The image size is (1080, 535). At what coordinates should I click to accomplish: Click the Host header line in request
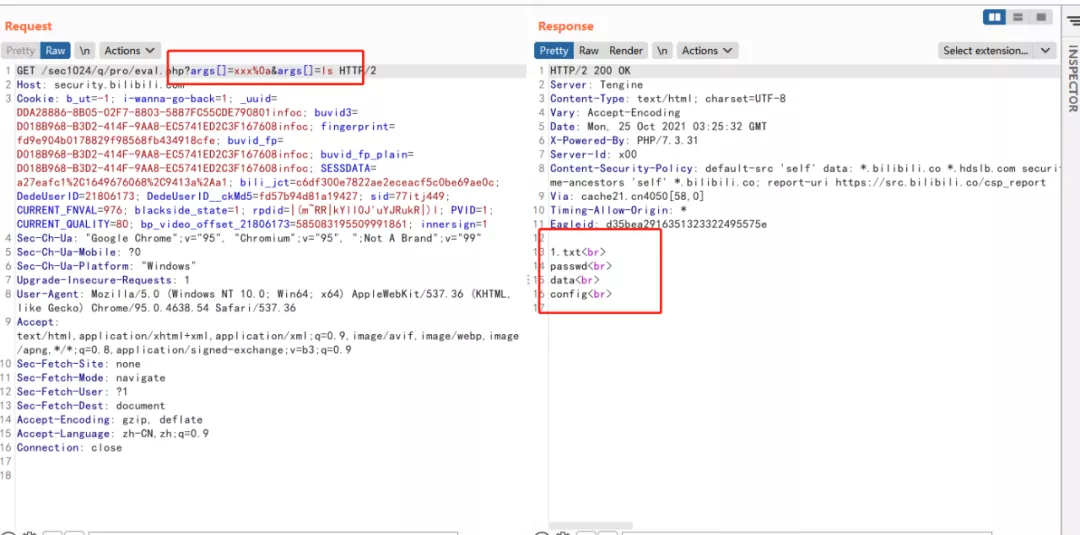(101, 85)
